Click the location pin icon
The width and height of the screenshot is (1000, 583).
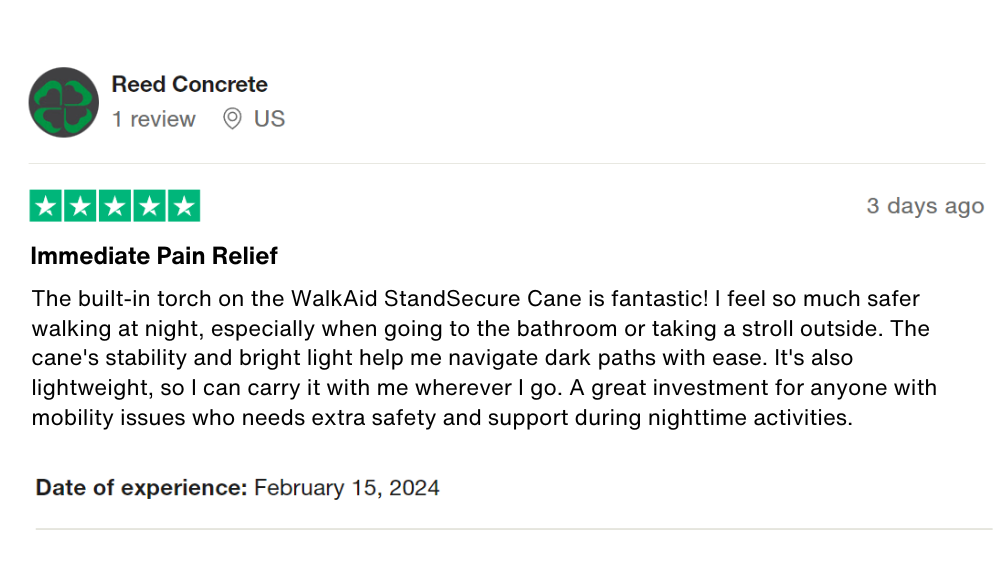pos(232,119)
